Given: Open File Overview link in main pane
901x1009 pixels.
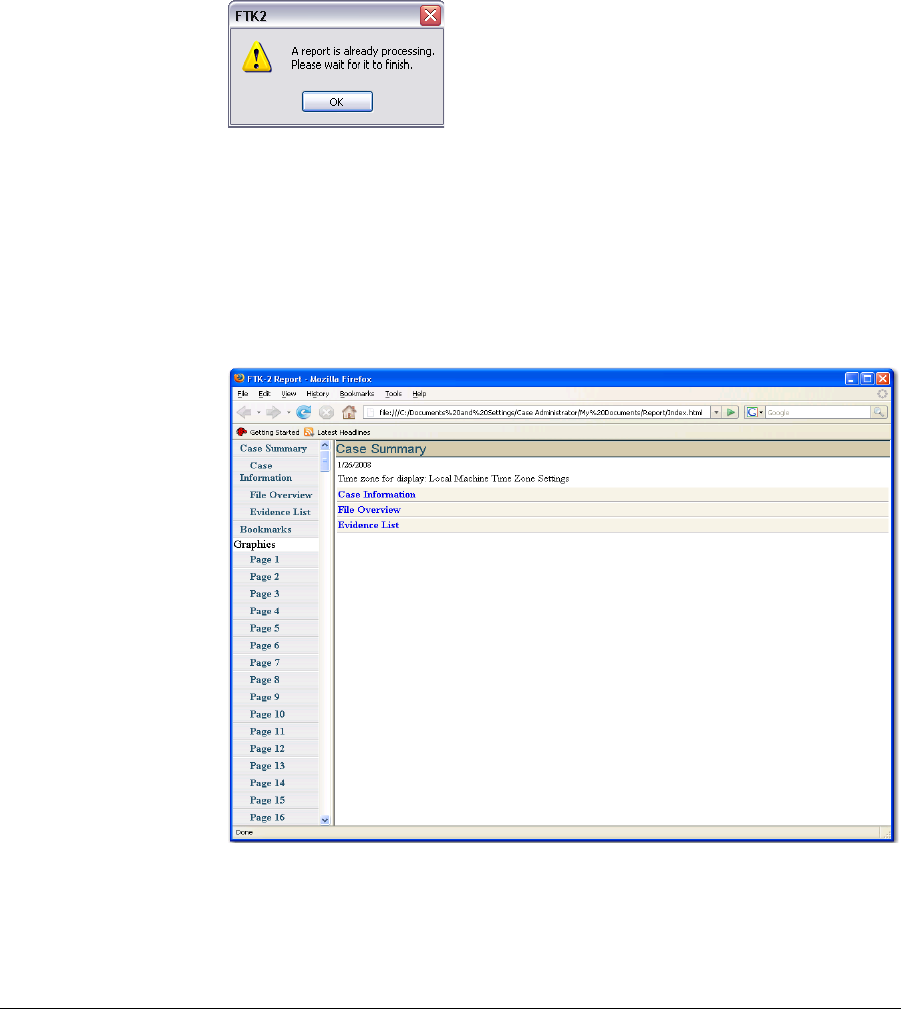Looking at the screenshot, I should pyautogui.click(x=369, y=510).
